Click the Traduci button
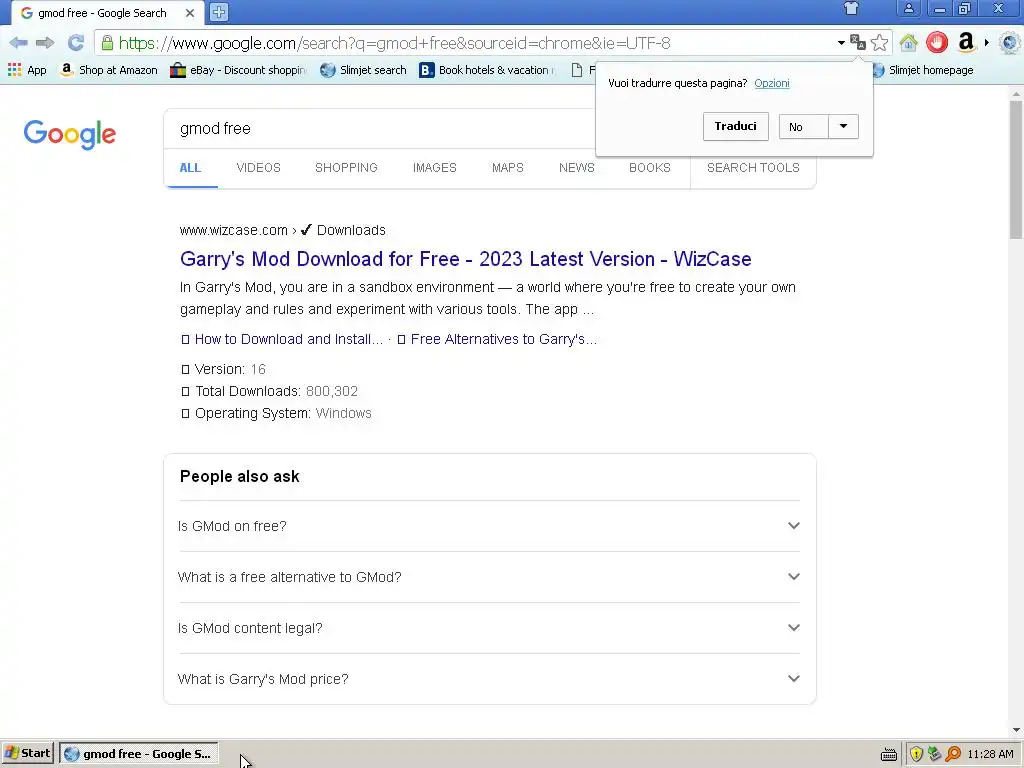Image resolution: width=1024 pixels, height=768 pixels. coord(735,127)
